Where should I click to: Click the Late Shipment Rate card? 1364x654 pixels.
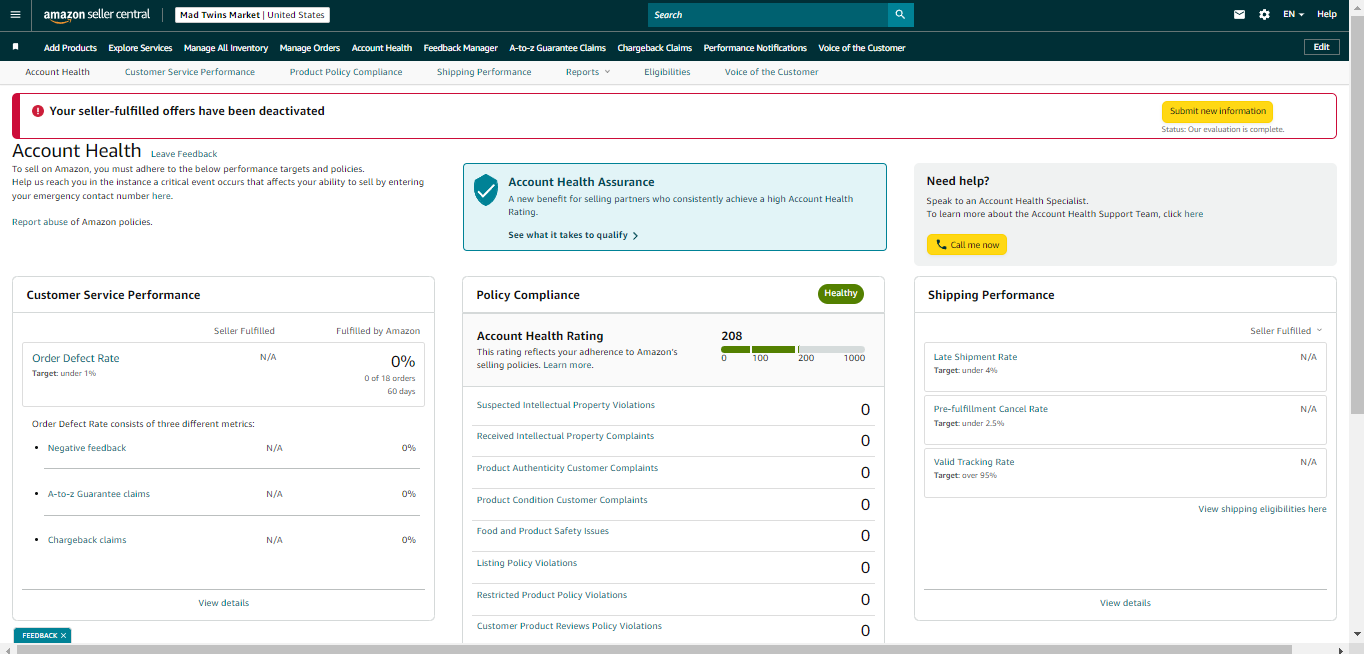[x=1125, y=367]
